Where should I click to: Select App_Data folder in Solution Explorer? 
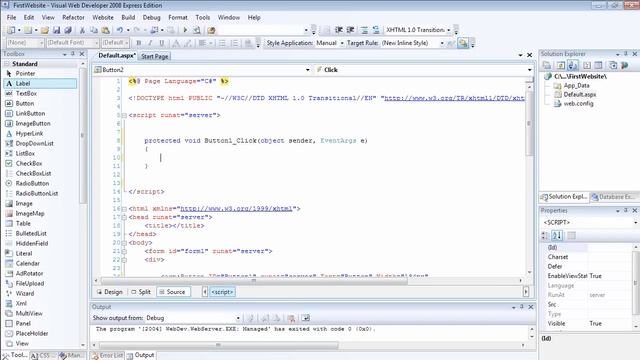pyautogui.click(x=576, y=86)
